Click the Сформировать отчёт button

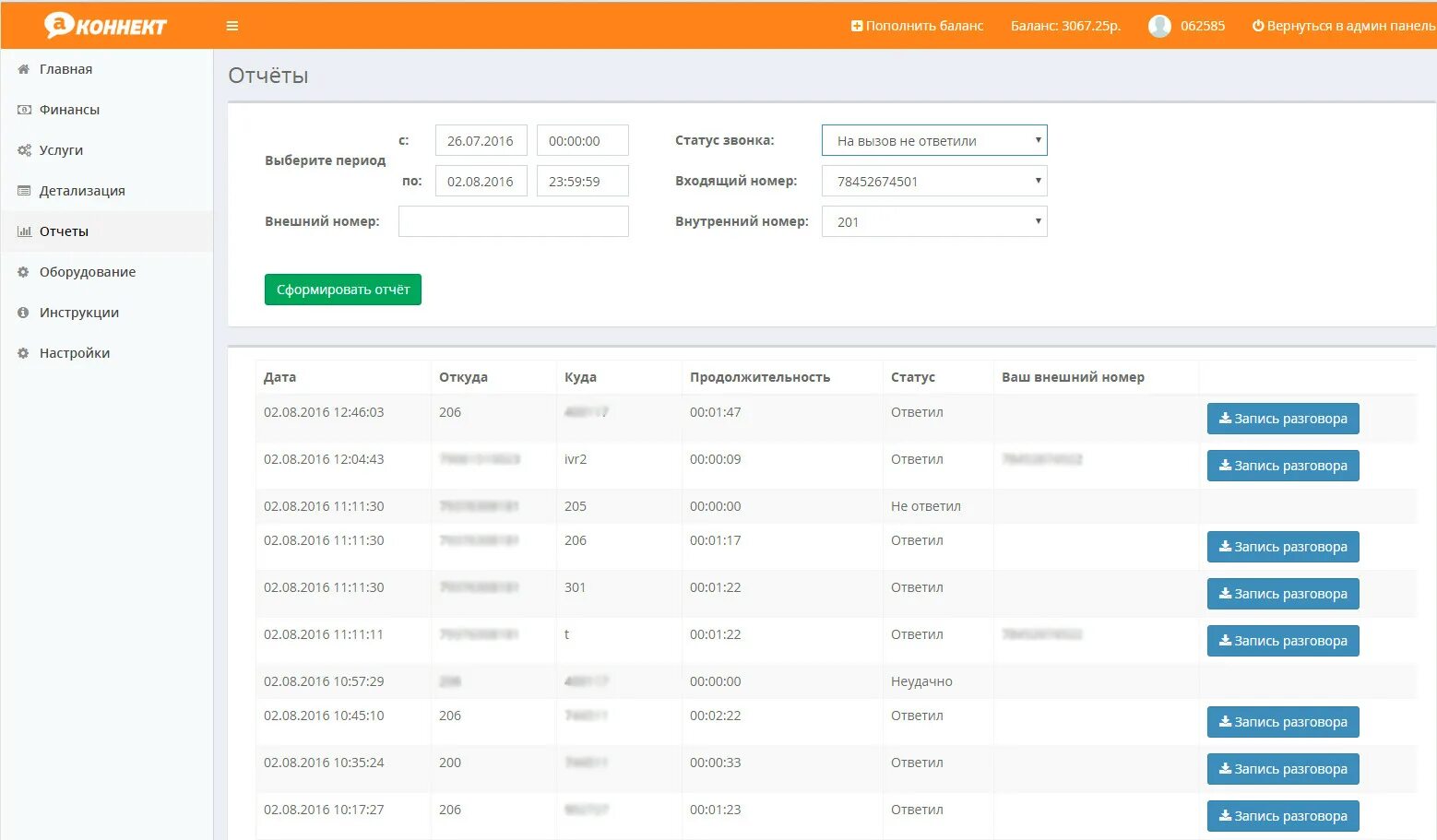[x=343, y=290]
